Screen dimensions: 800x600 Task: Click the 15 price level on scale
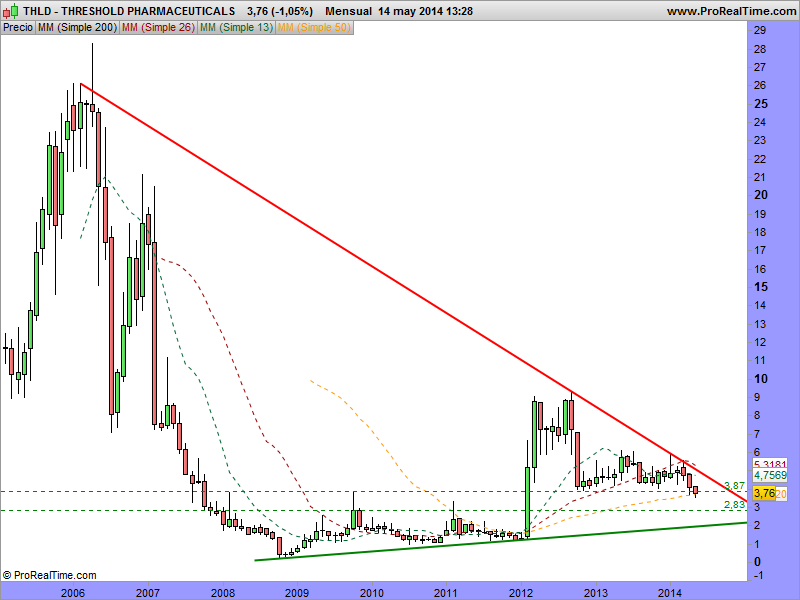[761, 287]
